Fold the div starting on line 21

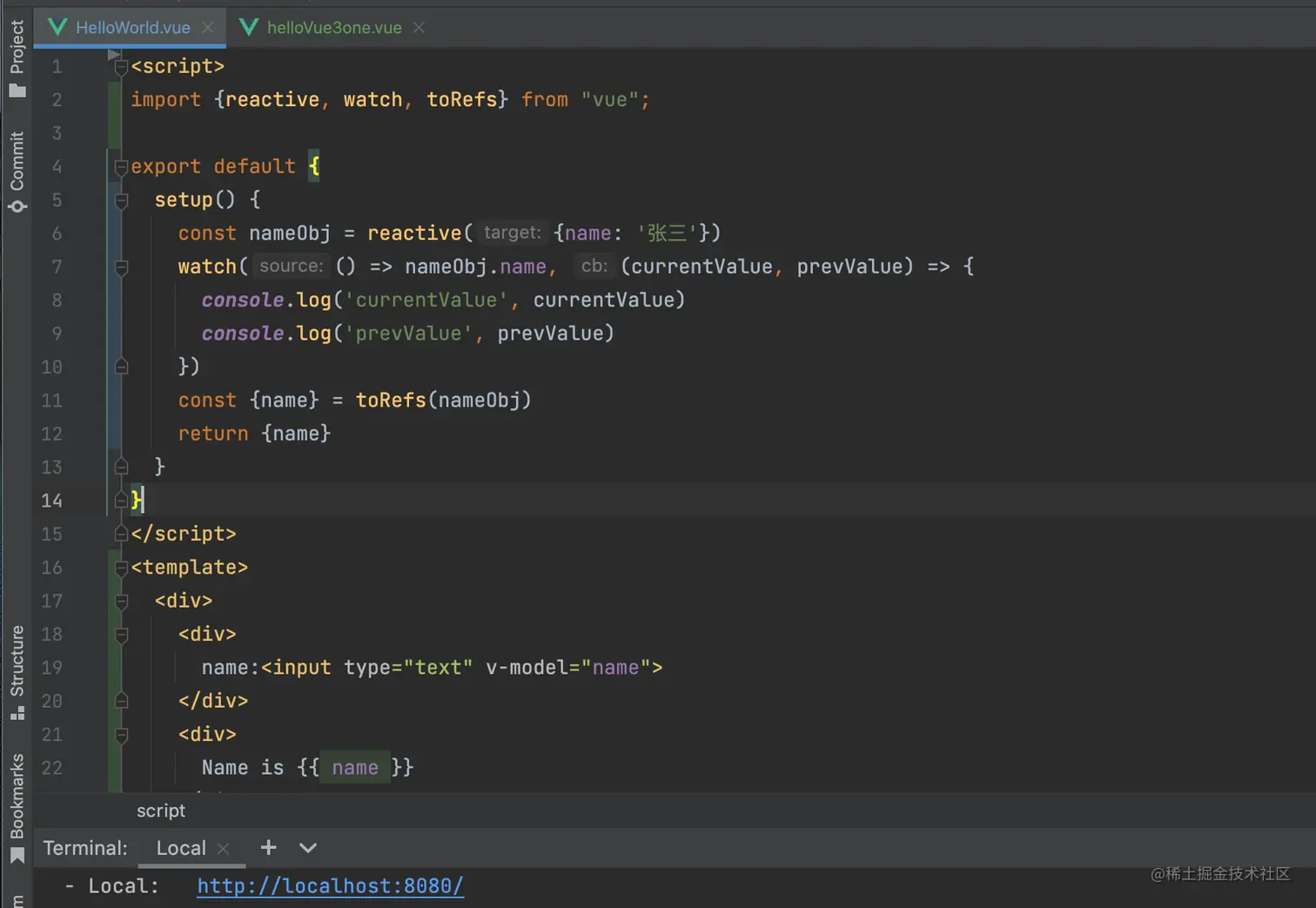point(122,735)
